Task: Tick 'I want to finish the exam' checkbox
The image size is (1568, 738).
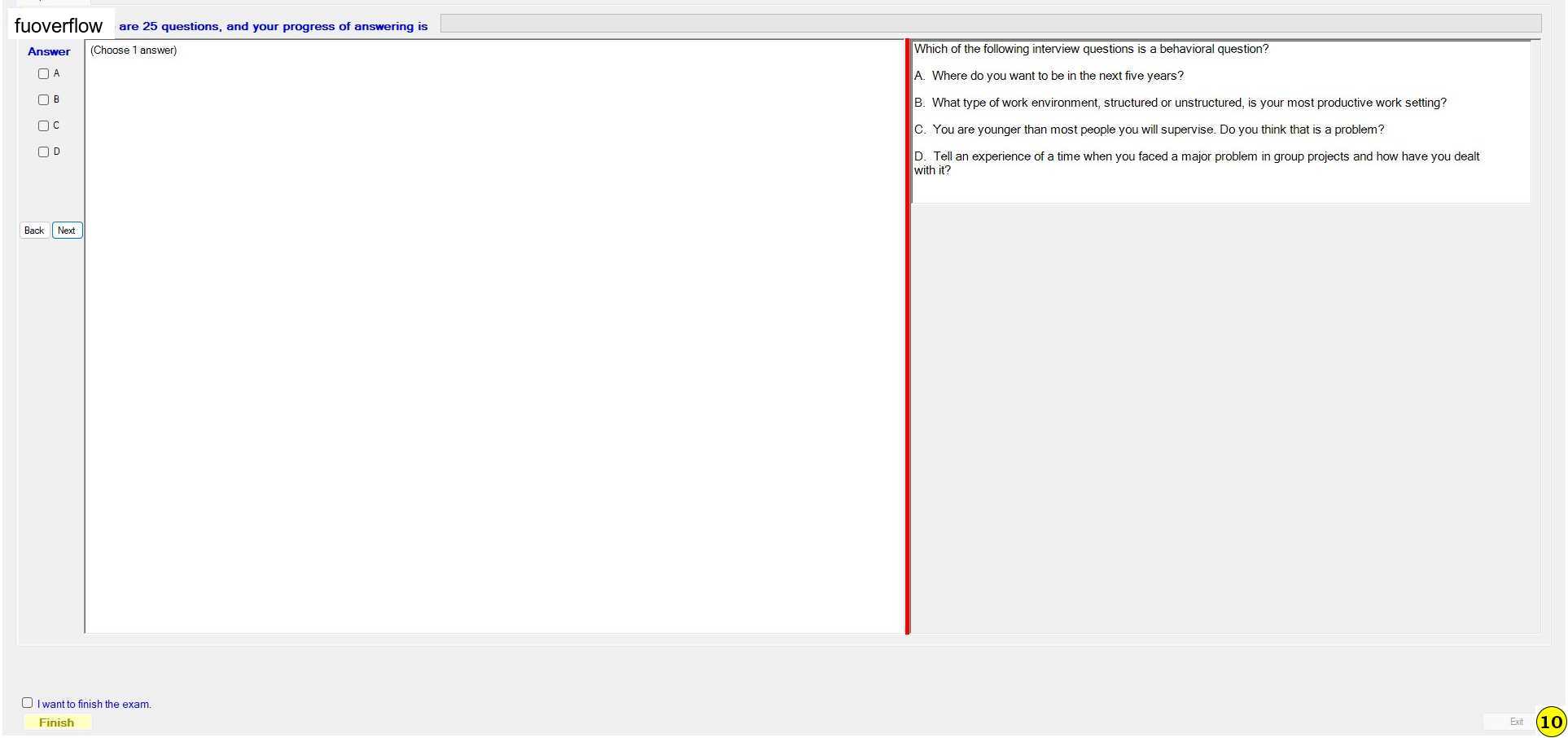Action: [27, 703]
